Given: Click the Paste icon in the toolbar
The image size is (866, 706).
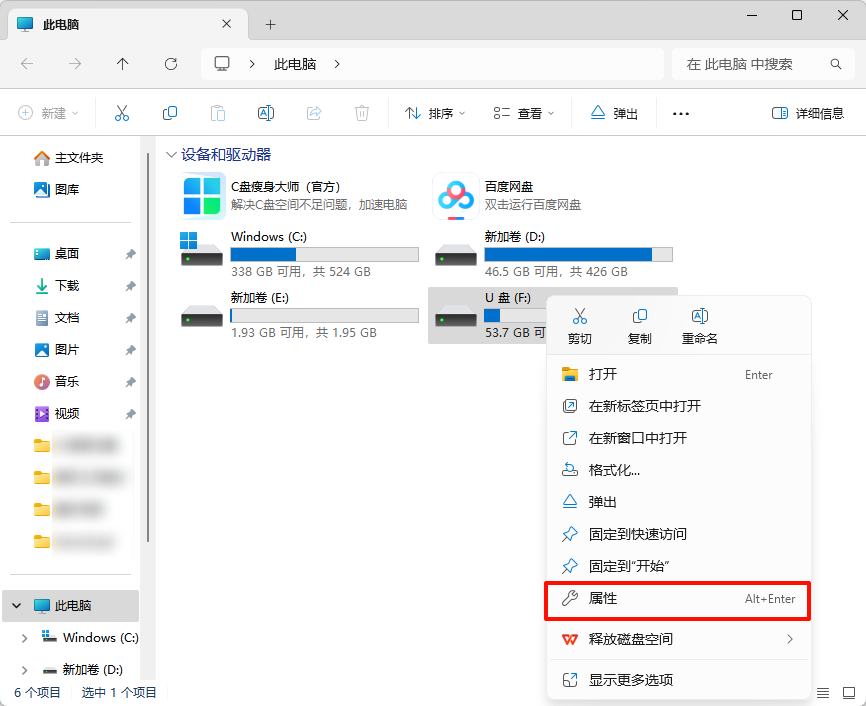Looking at the screenshot, I should coord(218,113).
